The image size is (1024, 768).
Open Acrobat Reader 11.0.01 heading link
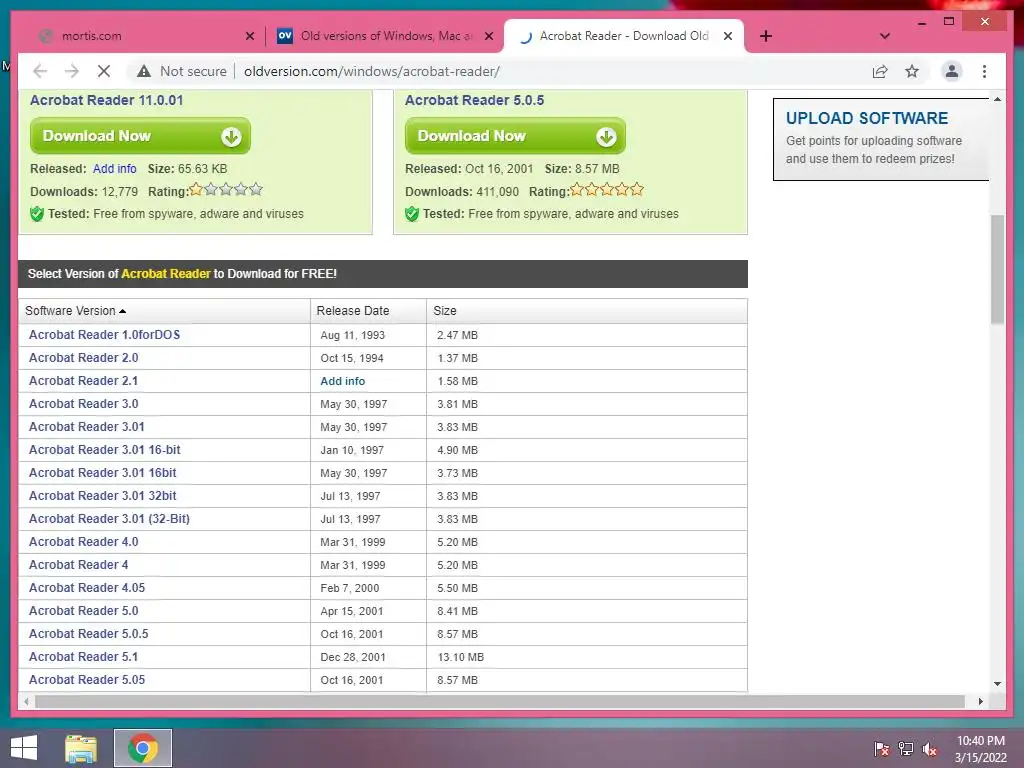[x=106, y=100]
